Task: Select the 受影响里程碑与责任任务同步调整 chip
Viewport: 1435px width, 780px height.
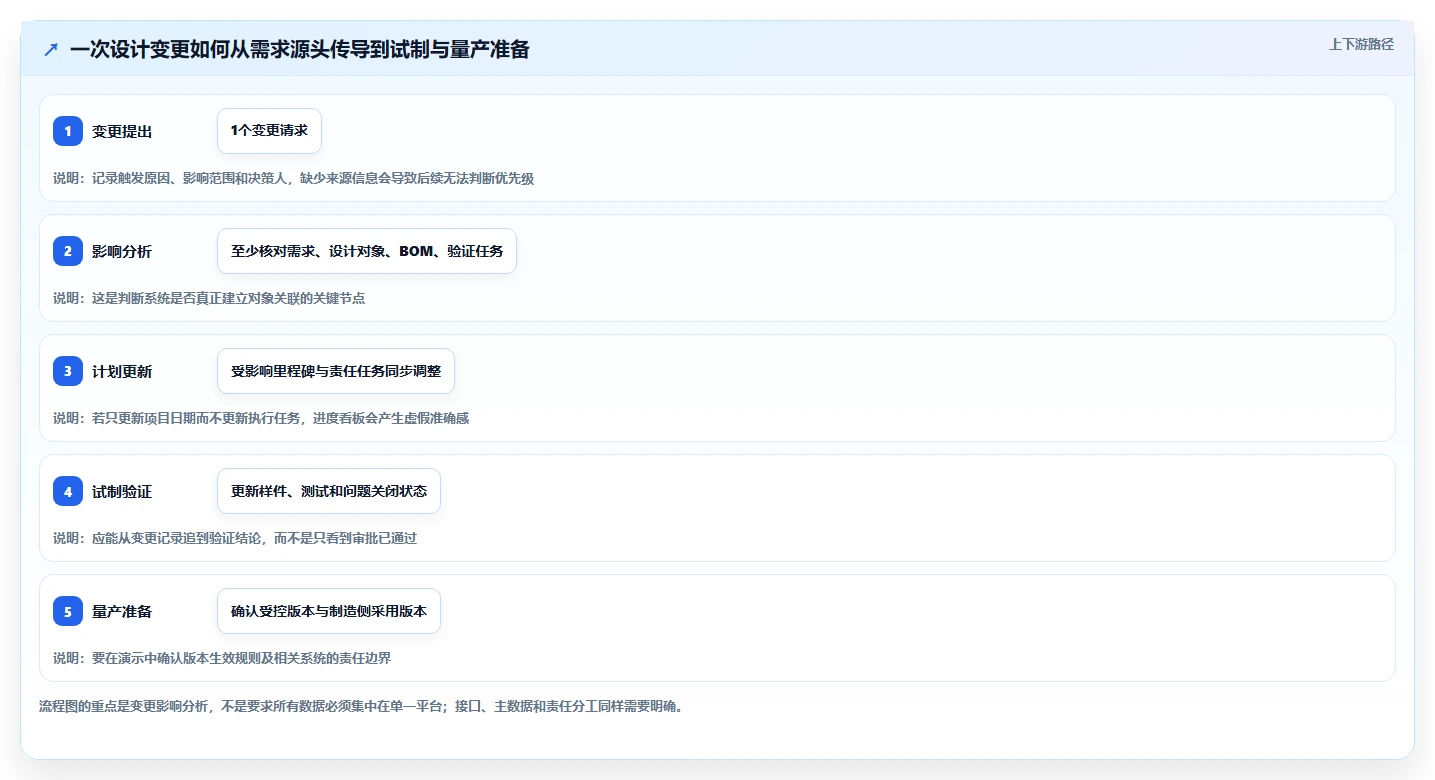Action: (336, 371)
